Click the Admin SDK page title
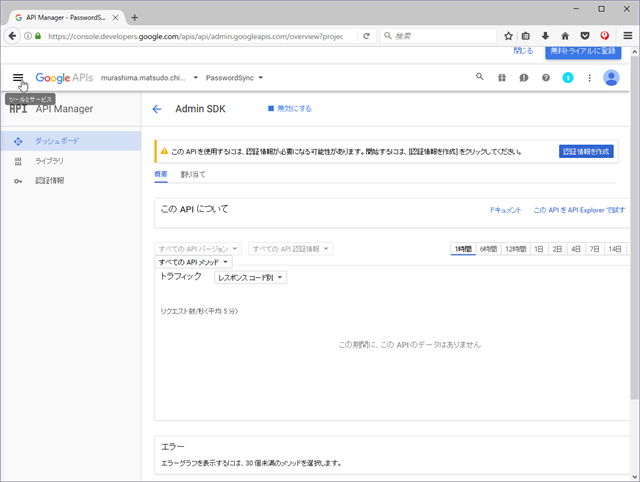 click(x=200, y=109)
